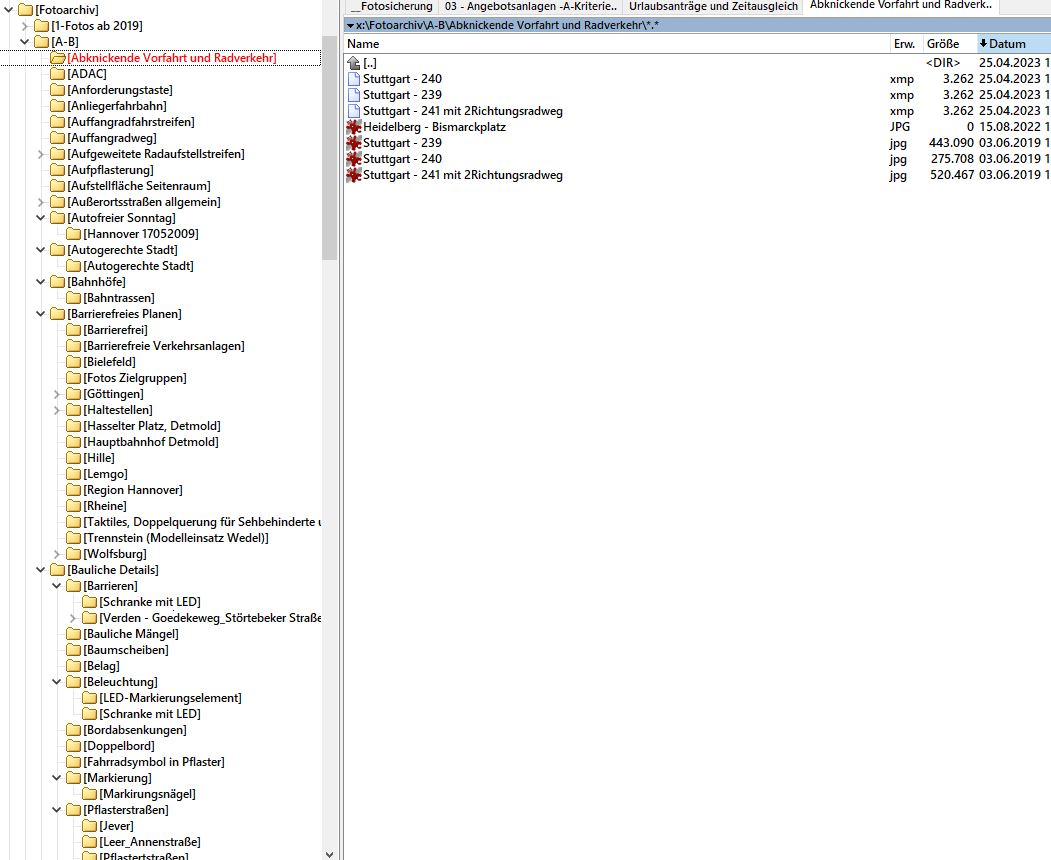Select Bauliche Mängel folder

131,634
